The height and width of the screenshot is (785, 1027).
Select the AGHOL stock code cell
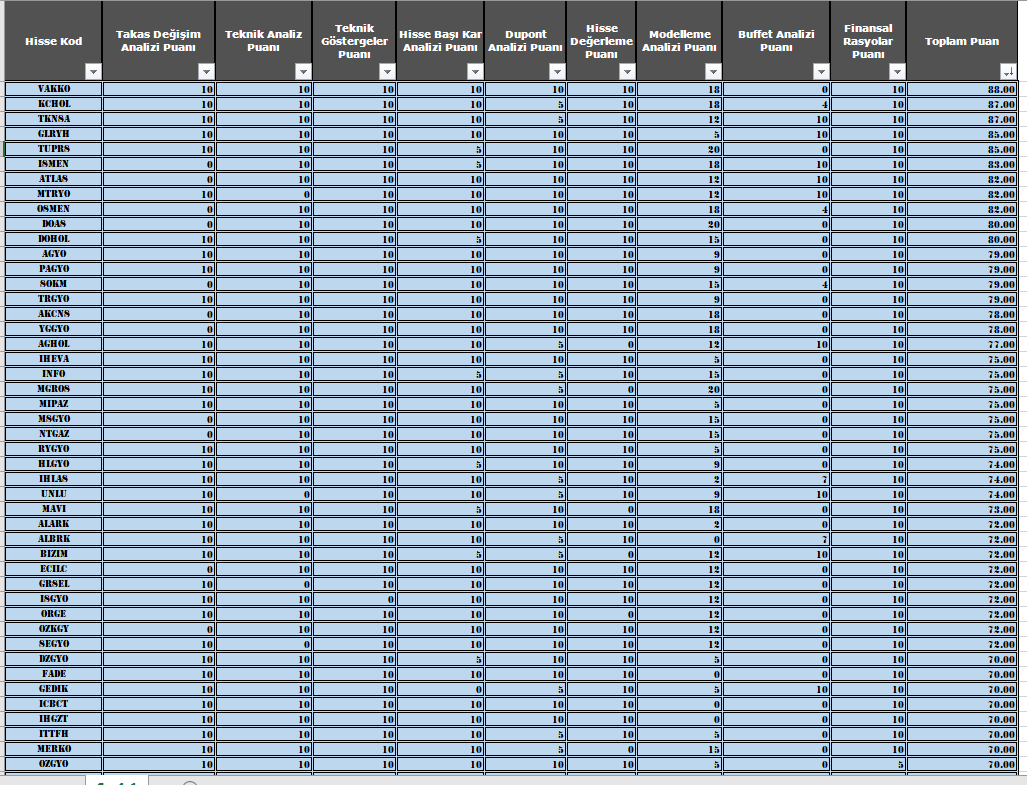(x=54, y=344)
